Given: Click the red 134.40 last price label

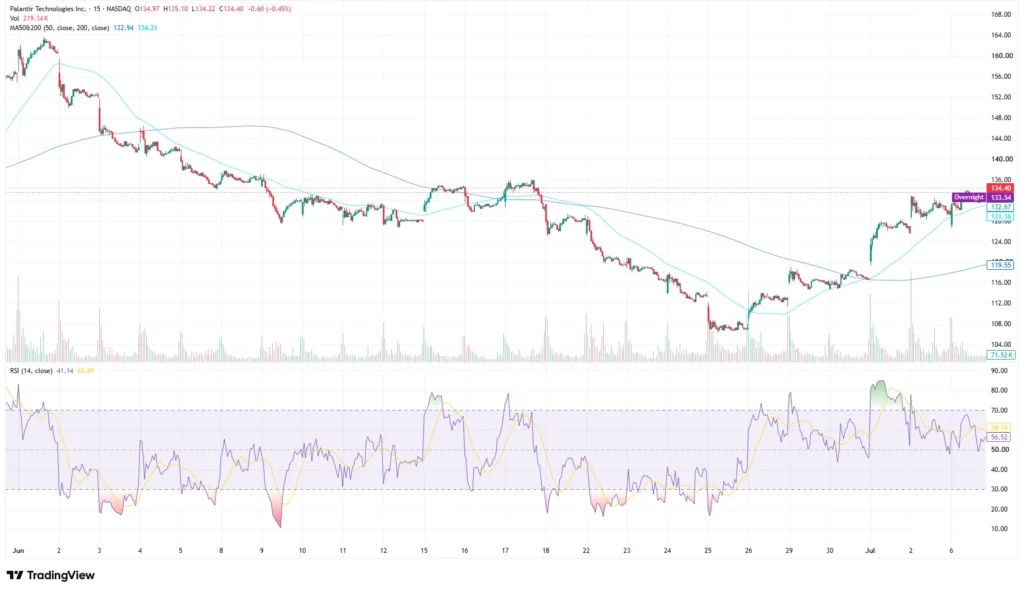Looking at the screenshot, I should click(x=1000, y=188).
